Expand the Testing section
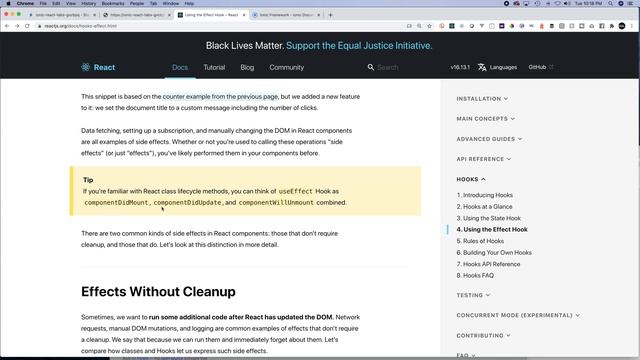 coord(473,295)
